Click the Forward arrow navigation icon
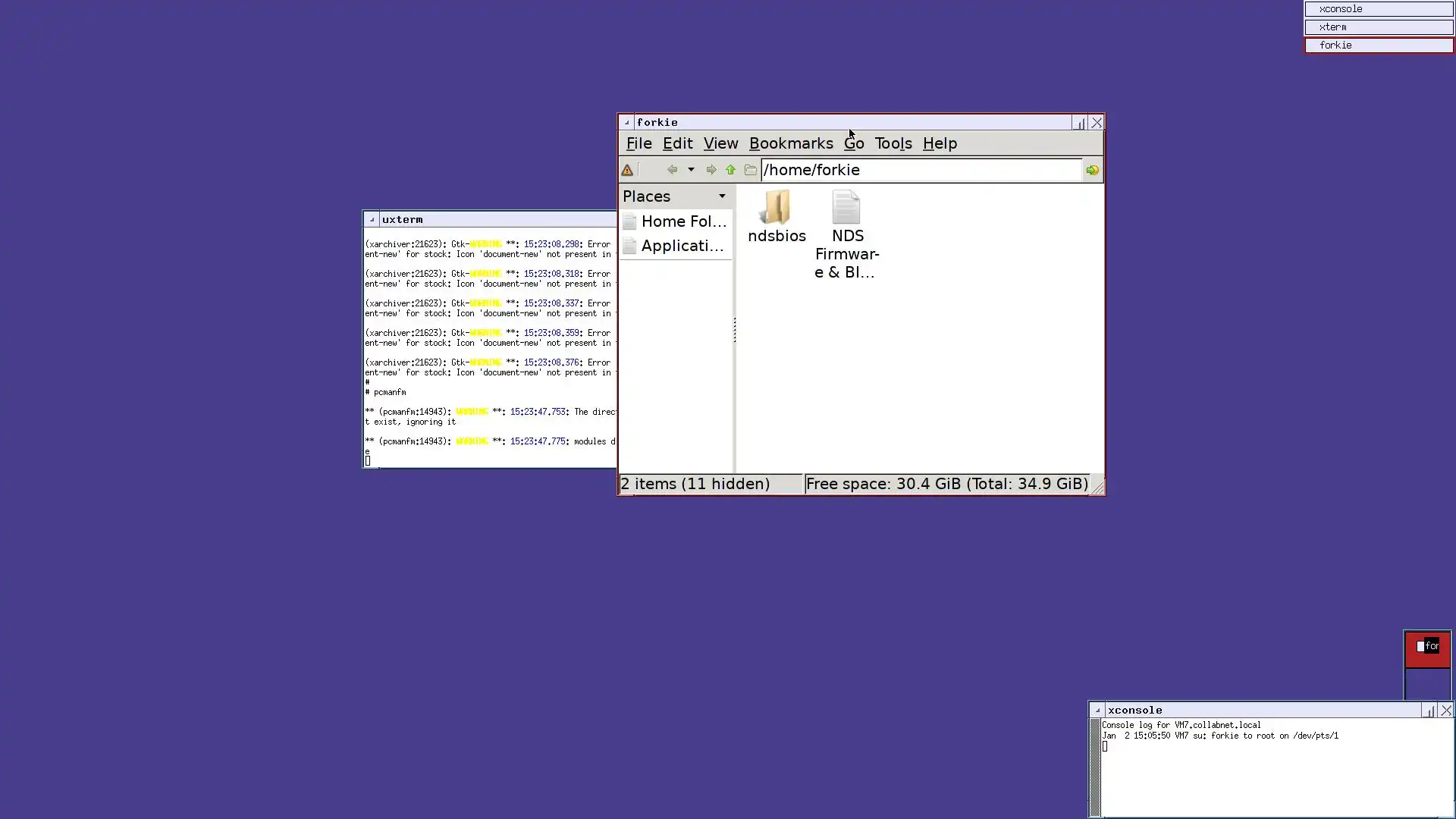The image size is (1456, 819). (x=711, y=170)
